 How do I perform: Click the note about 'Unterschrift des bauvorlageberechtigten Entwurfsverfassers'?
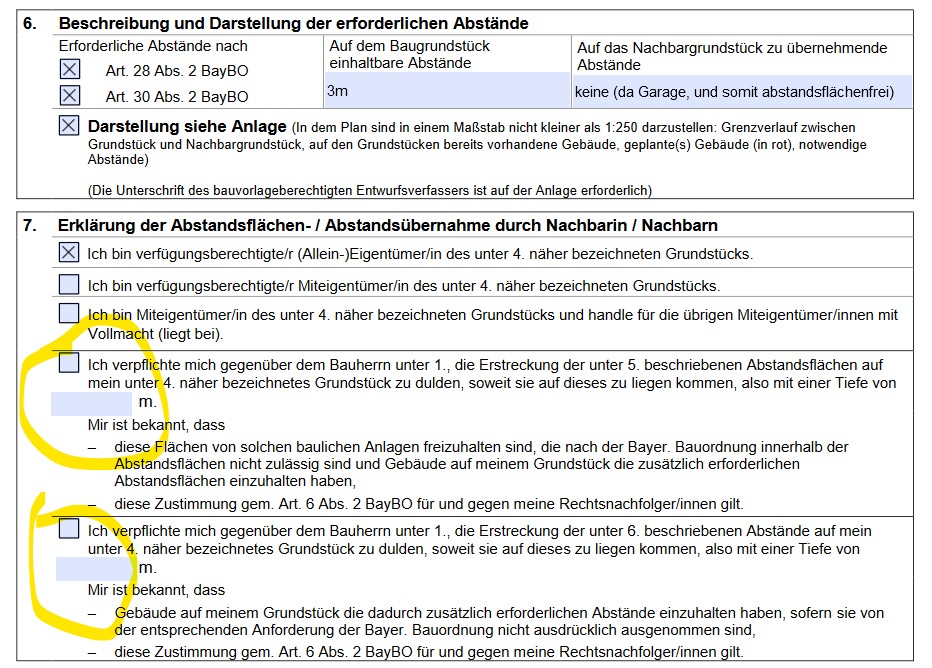click(x=370, y=190)
